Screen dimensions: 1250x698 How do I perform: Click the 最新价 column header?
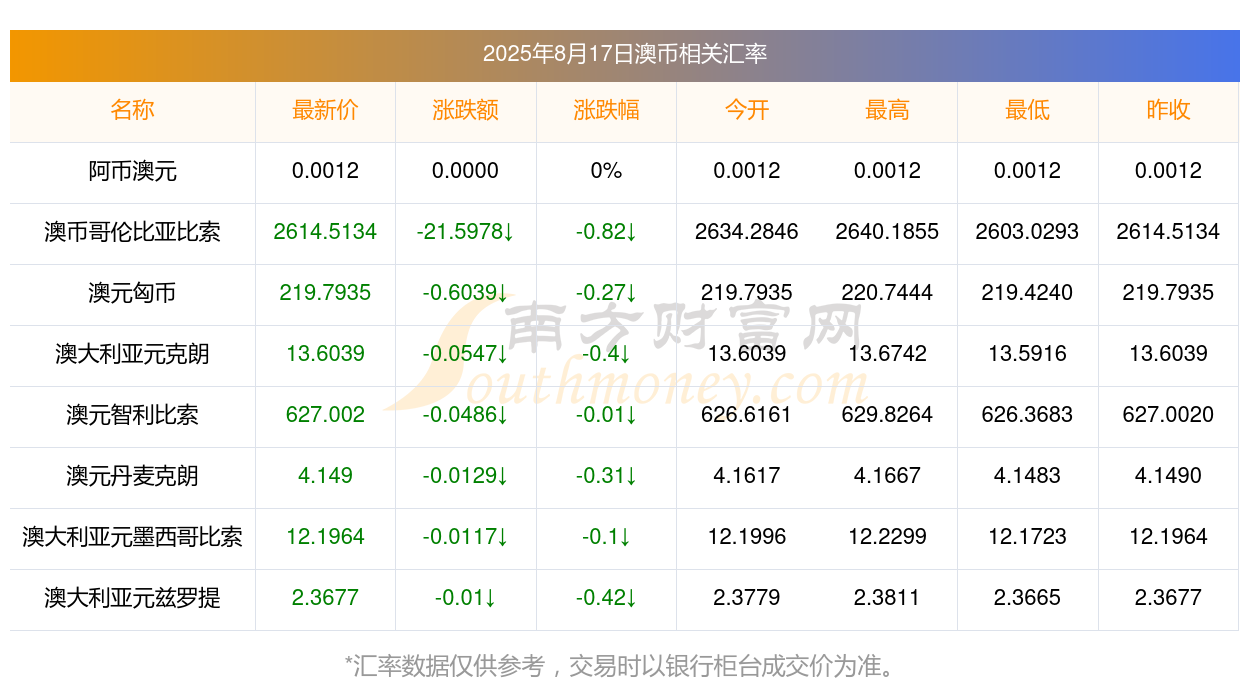tap(325, 110)
